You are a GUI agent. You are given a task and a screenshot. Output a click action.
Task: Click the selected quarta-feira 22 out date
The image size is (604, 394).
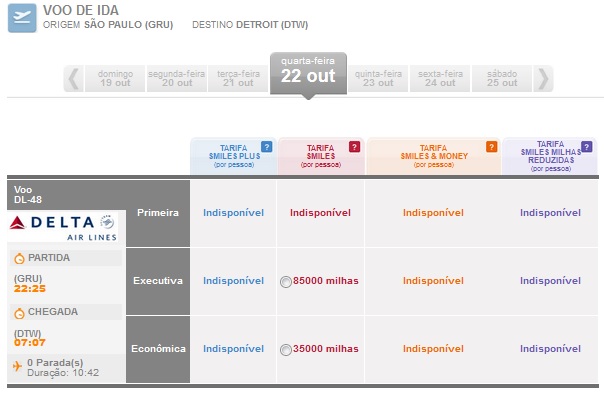click(x=308, y=73)
